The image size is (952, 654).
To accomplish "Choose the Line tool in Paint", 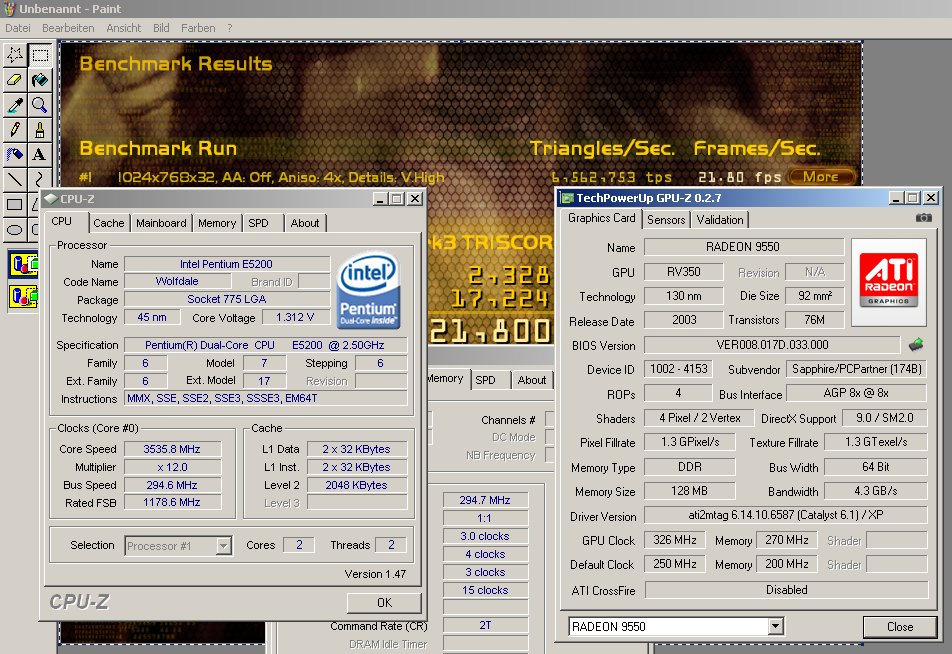I will [15, 180].
